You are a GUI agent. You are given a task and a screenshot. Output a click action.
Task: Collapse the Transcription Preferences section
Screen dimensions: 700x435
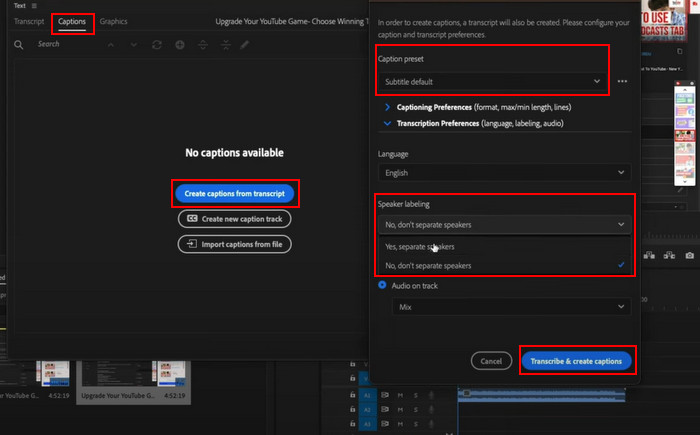pos(388,124)
